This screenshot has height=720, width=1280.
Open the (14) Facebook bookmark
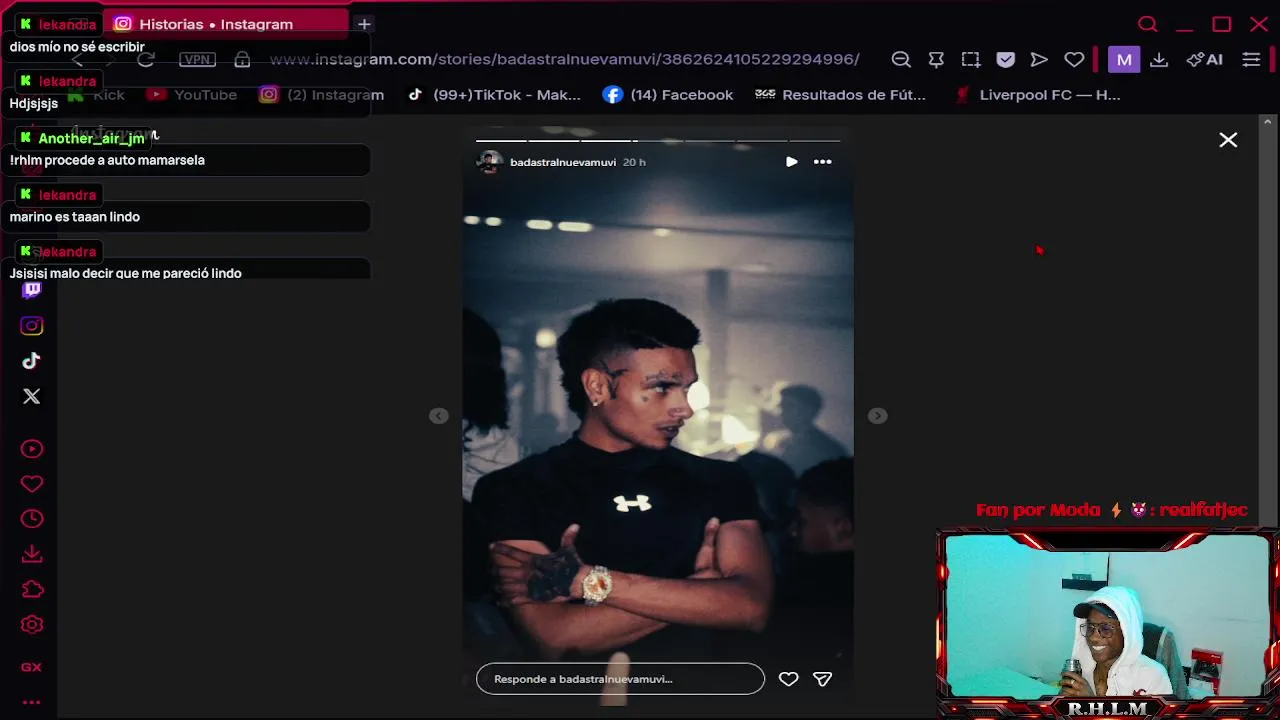pyautogui.click(x=668, y=95)
